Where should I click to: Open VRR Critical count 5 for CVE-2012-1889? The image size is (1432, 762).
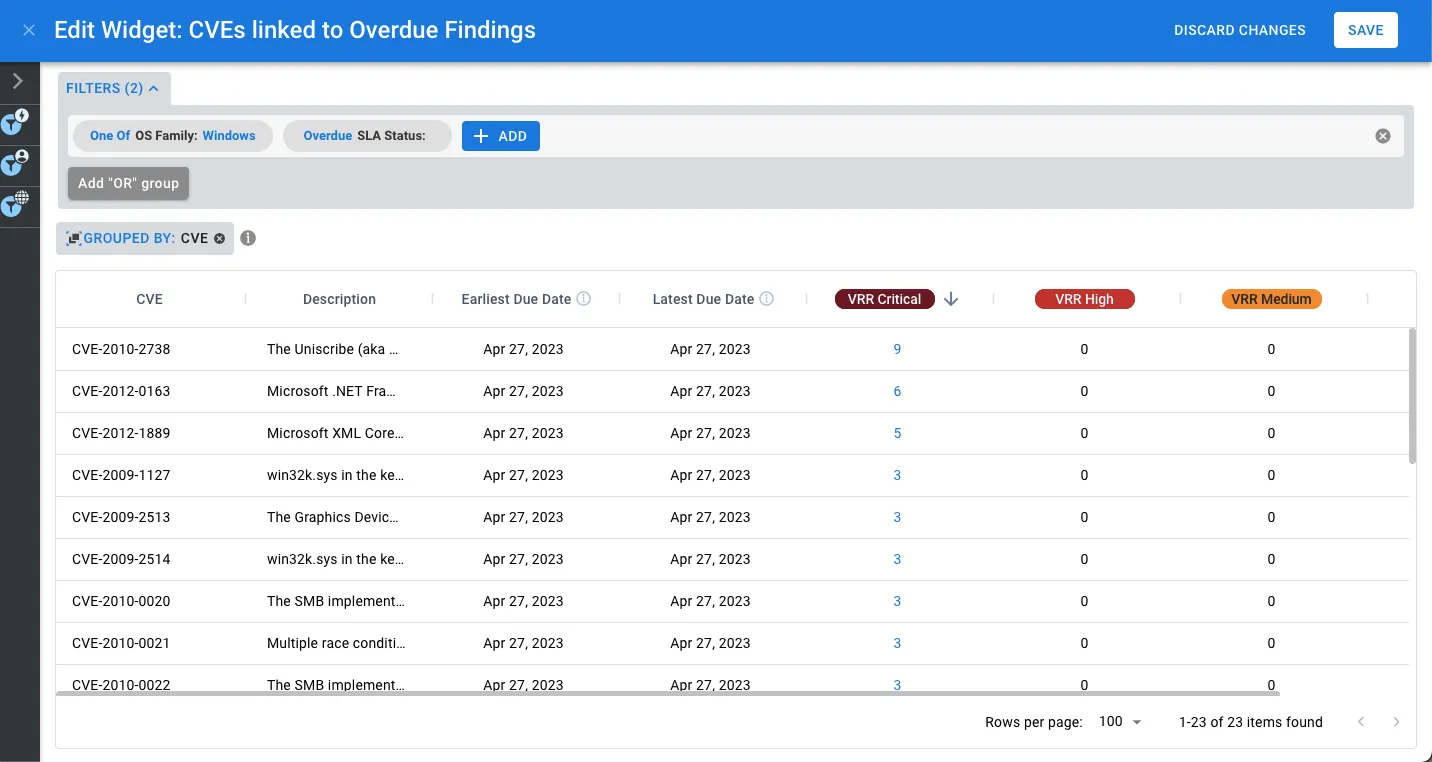[897, 433]
